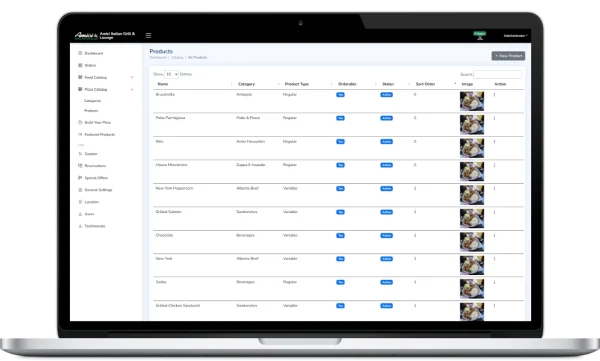The height and width of the screenshot is (361, 600).
Task: Sort table by Name column
Action: (163, 84)
